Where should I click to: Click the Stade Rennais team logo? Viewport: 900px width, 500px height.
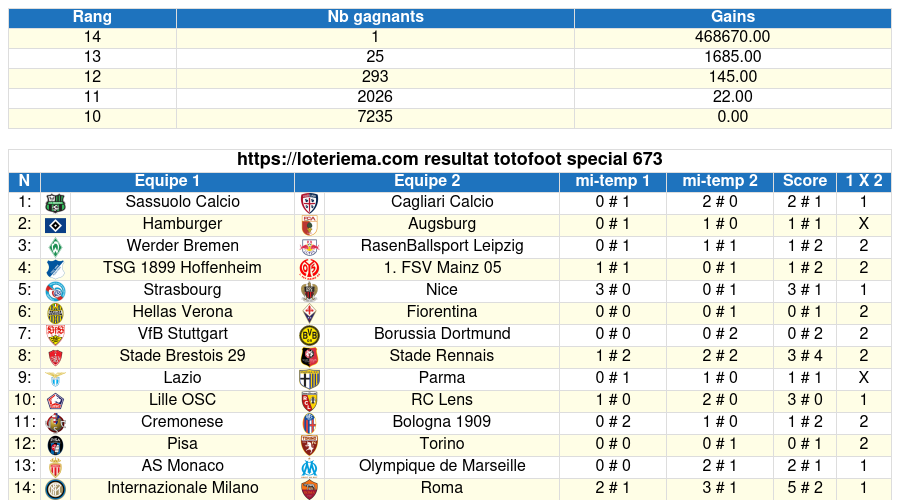tap(309, 357)
